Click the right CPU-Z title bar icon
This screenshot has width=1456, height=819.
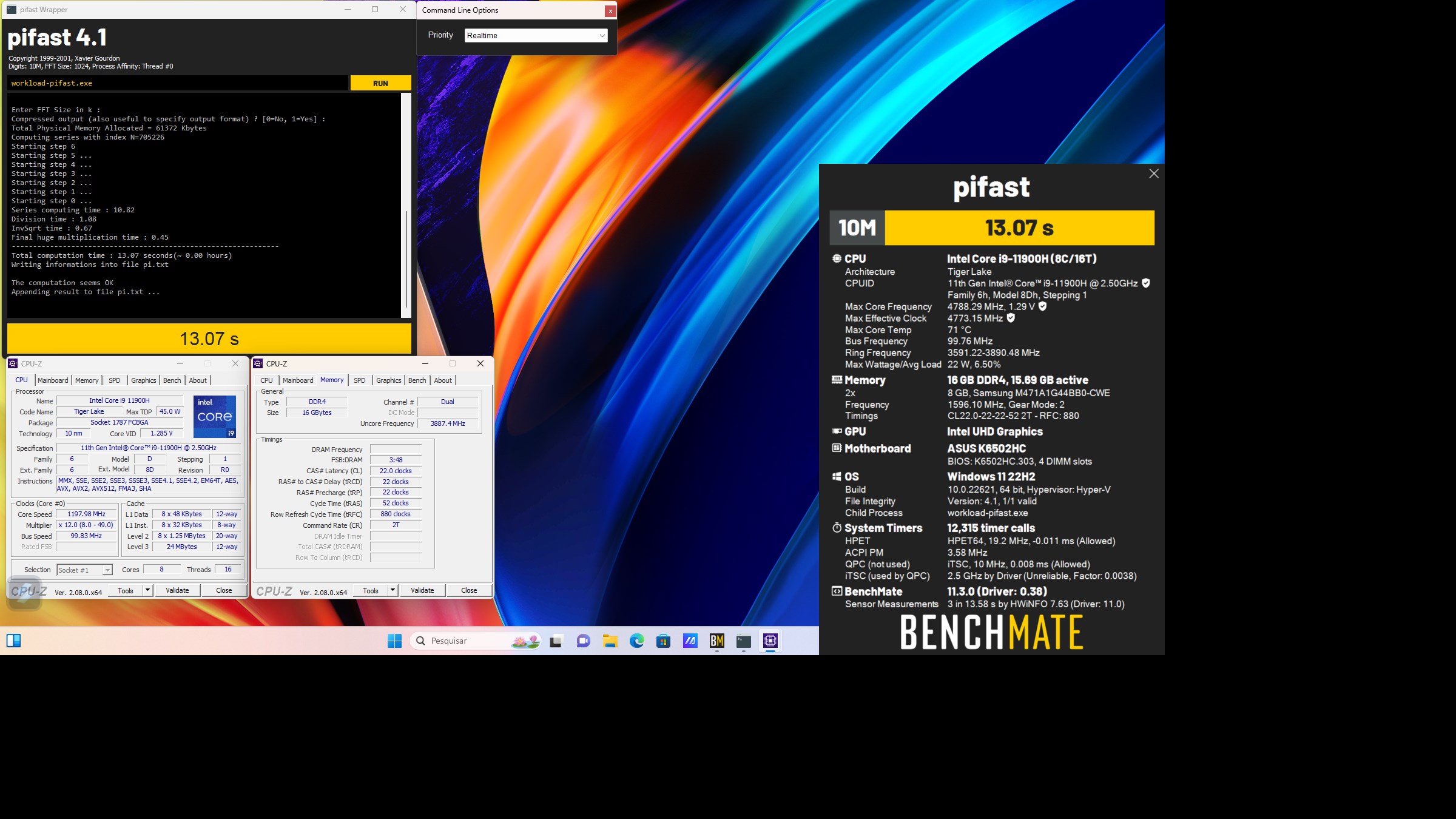pyautogui.click(x=258, y=363)
